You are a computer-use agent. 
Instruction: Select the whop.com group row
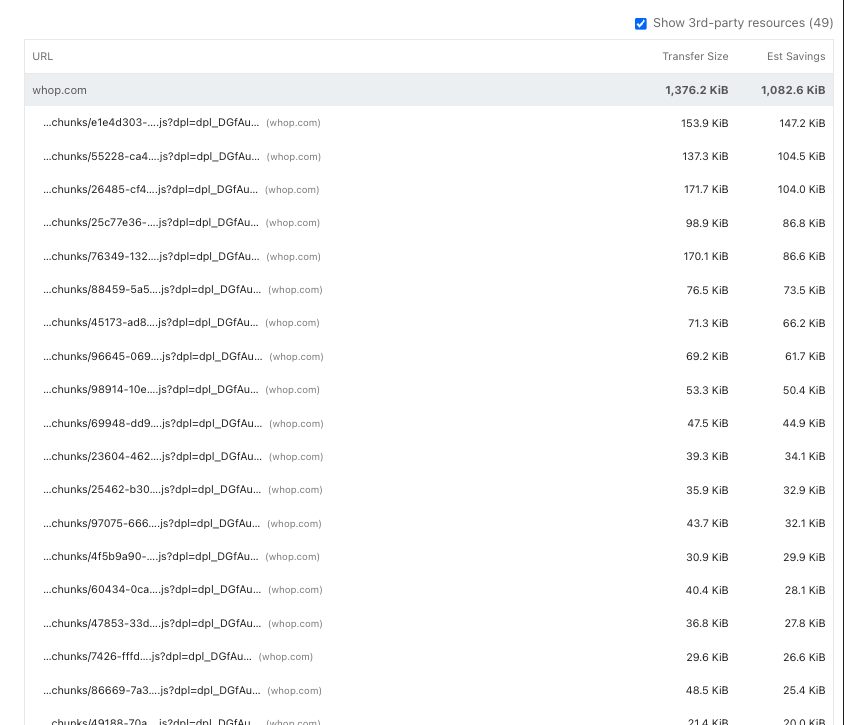(60, 90)
